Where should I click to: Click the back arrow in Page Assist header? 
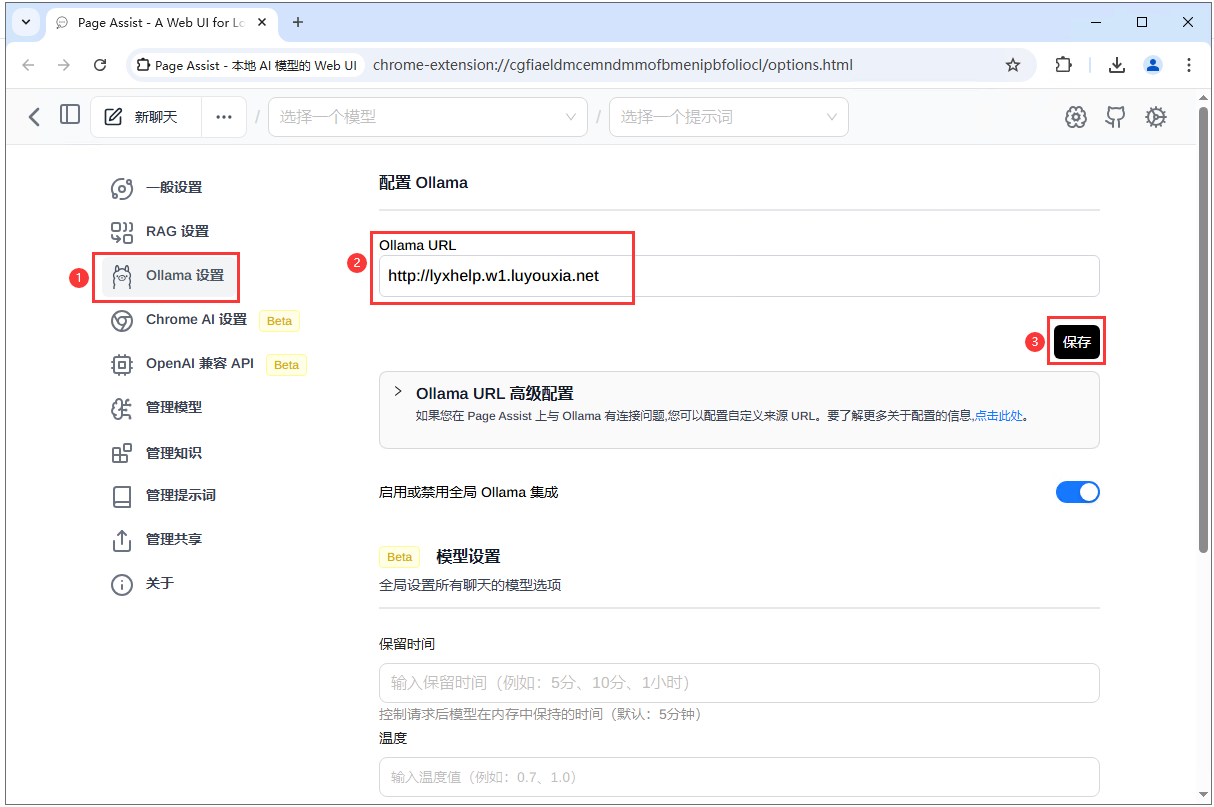(34, 117)
